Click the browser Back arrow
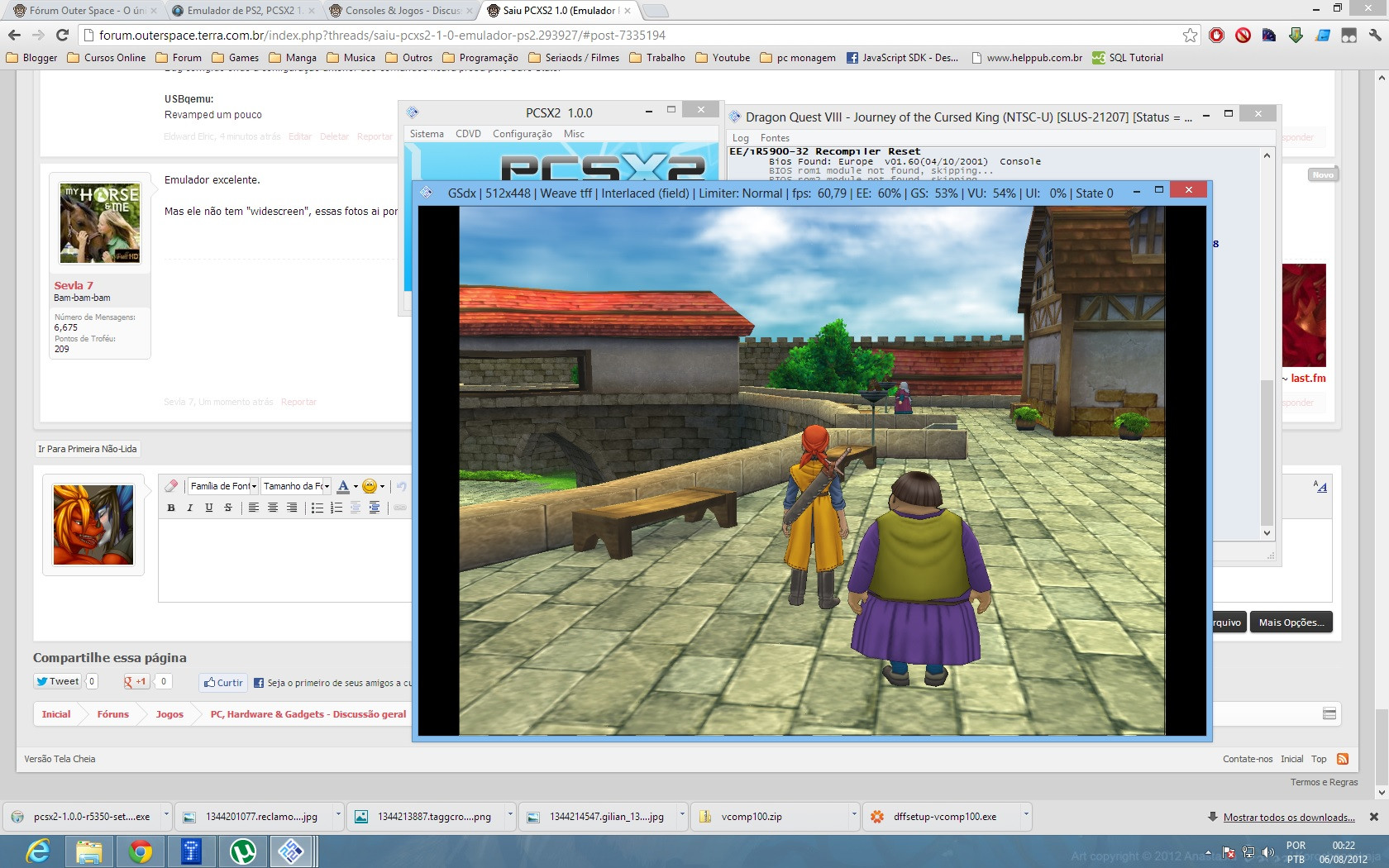 coord(14,35)
